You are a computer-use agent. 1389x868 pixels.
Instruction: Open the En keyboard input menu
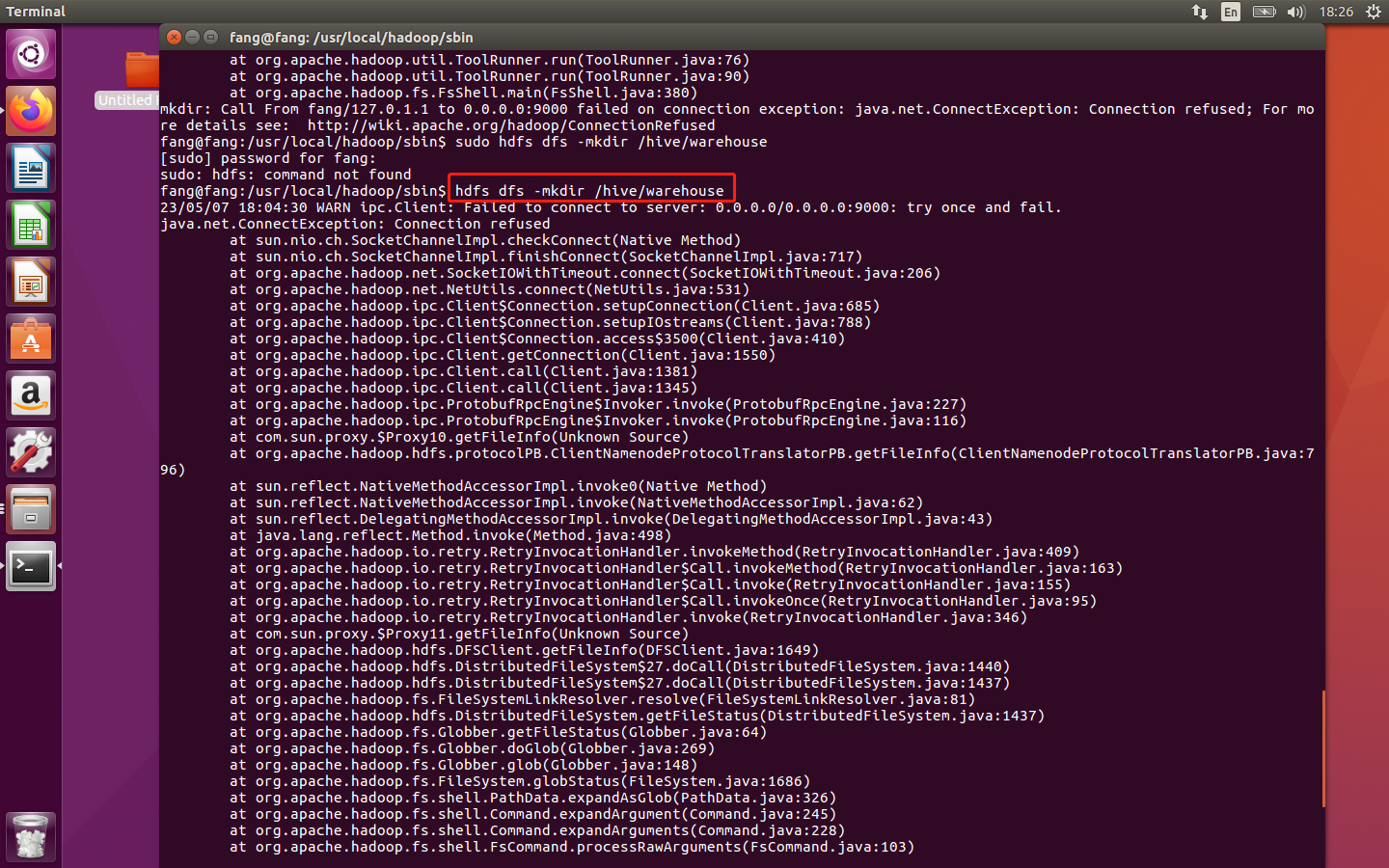point(1231,12)
